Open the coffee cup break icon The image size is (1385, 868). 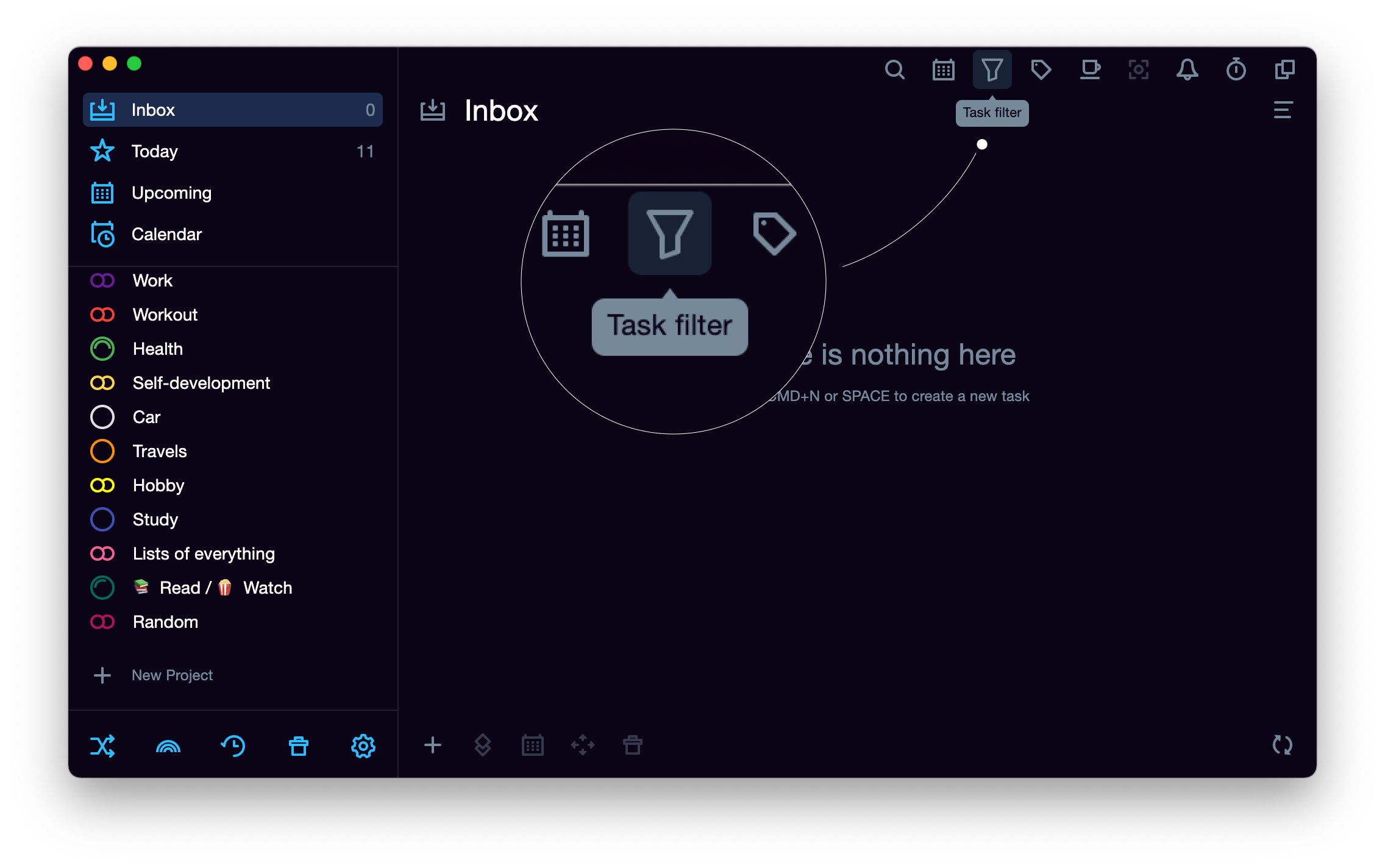point(1090,70)
